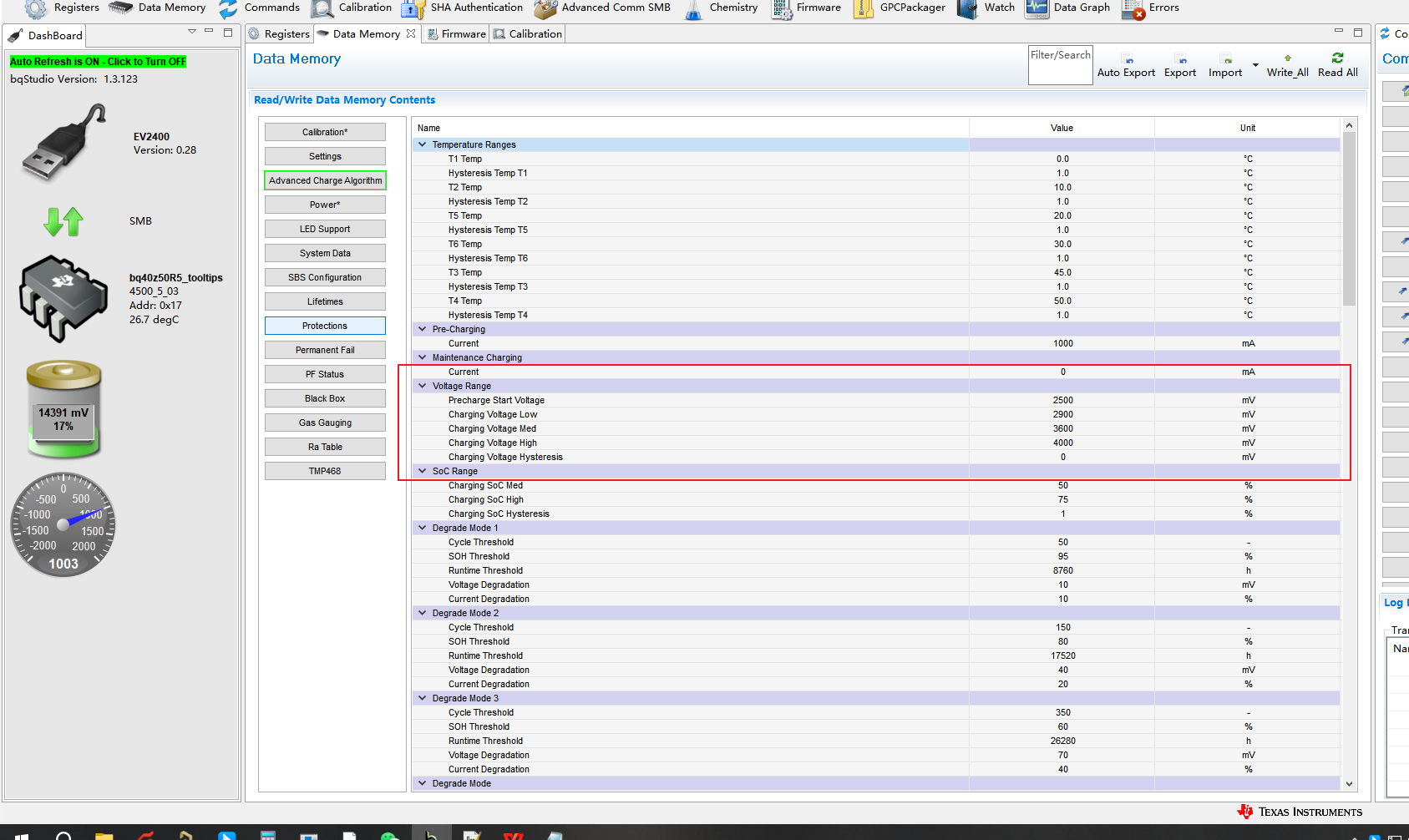
Task: Open the LED Support category
Action: (x=325, y=229)
